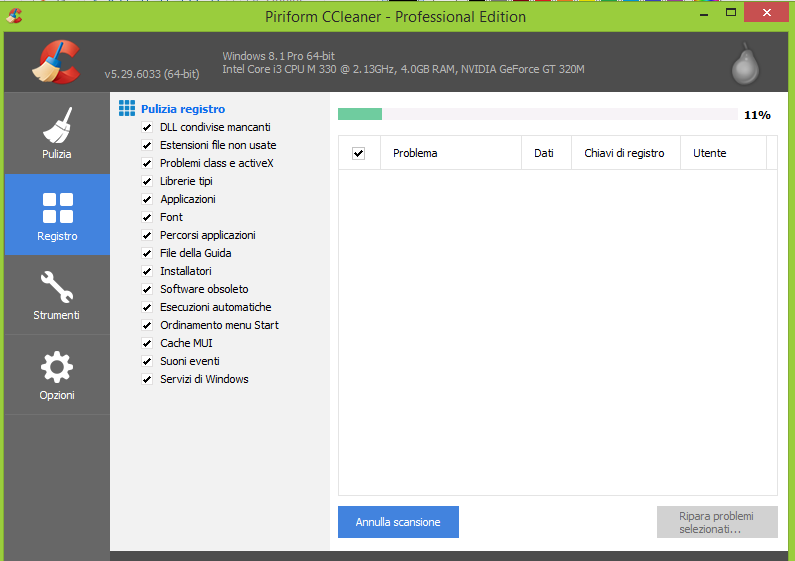Sort results by Dati column
Viewport: 795px width, 561px height.
pos(546,153)
